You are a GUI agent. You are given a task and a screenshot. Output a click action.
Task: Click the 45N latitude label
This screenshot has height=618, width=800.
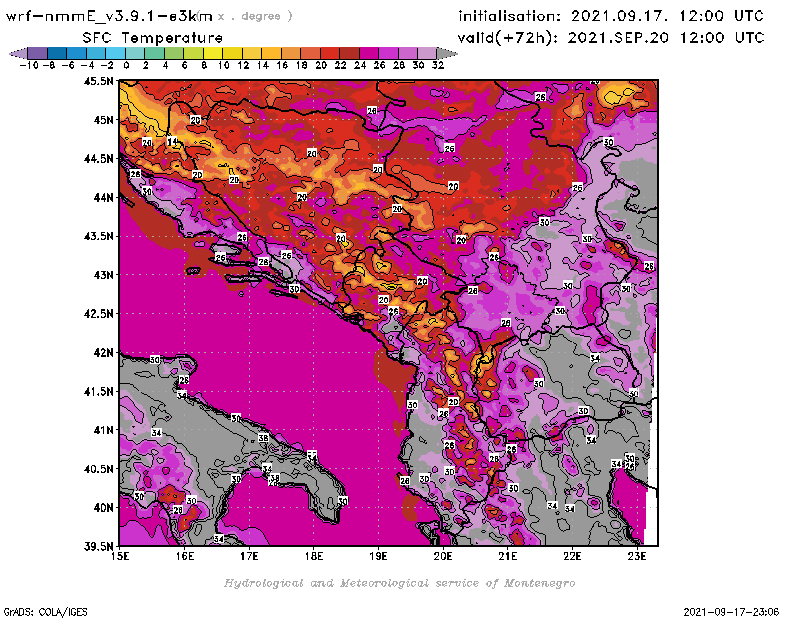pyautogui.click(x=103, y=120)
